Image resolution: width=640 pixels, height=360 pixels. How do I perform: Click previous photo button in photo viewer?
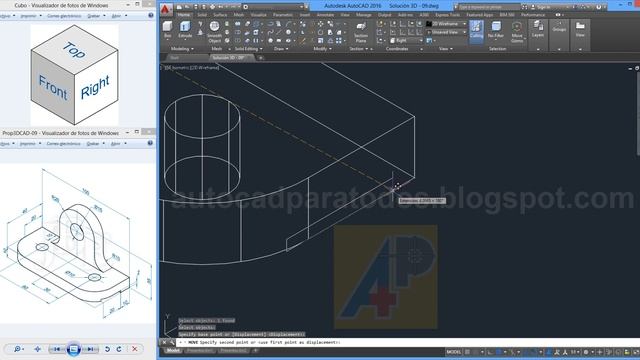[57, 349]
